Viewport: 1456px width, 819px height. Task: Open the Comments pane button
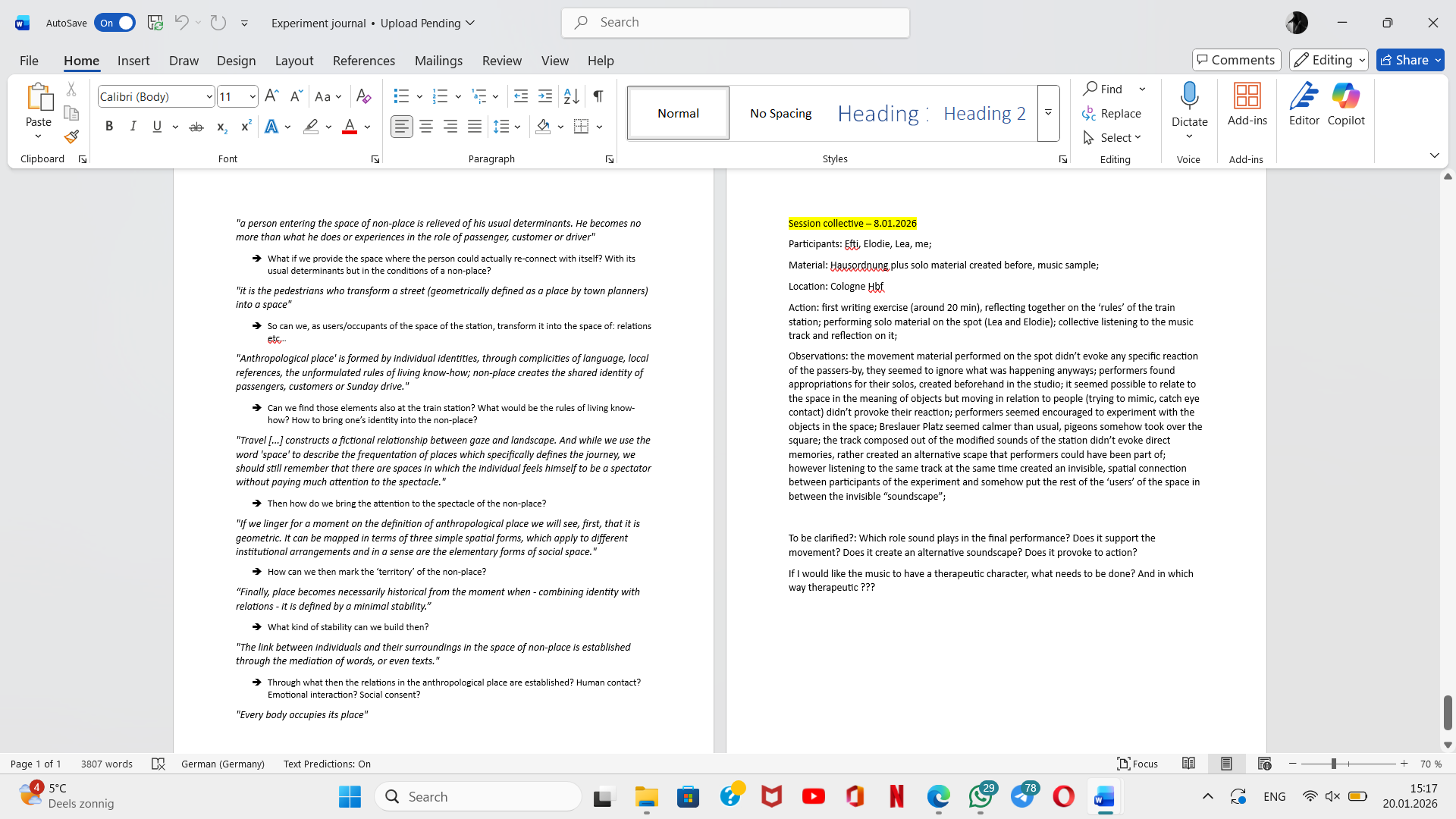coord(1236,60)
